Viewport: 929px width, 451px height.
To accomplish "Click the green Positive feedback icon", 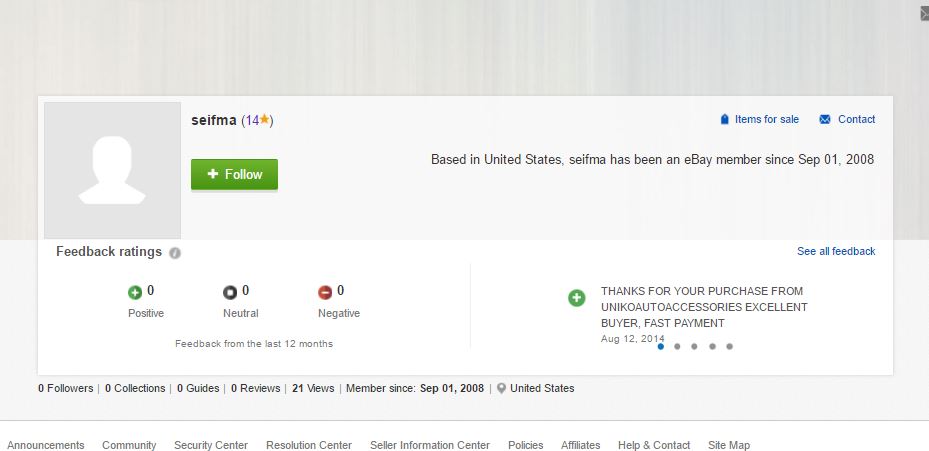I will pos(135,292).
